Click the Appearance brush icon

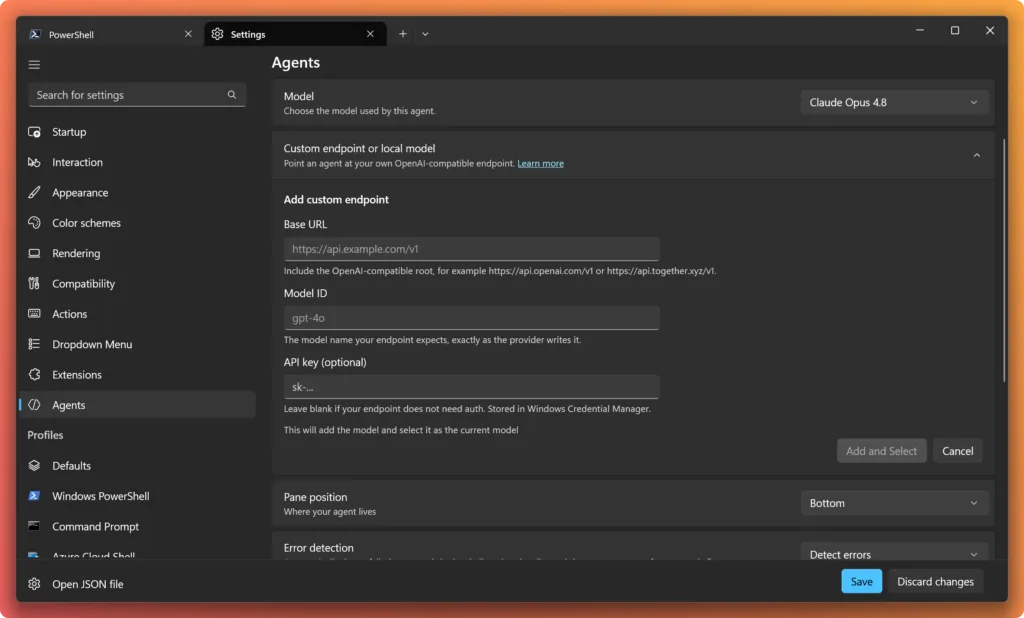[x=34, y=193]
